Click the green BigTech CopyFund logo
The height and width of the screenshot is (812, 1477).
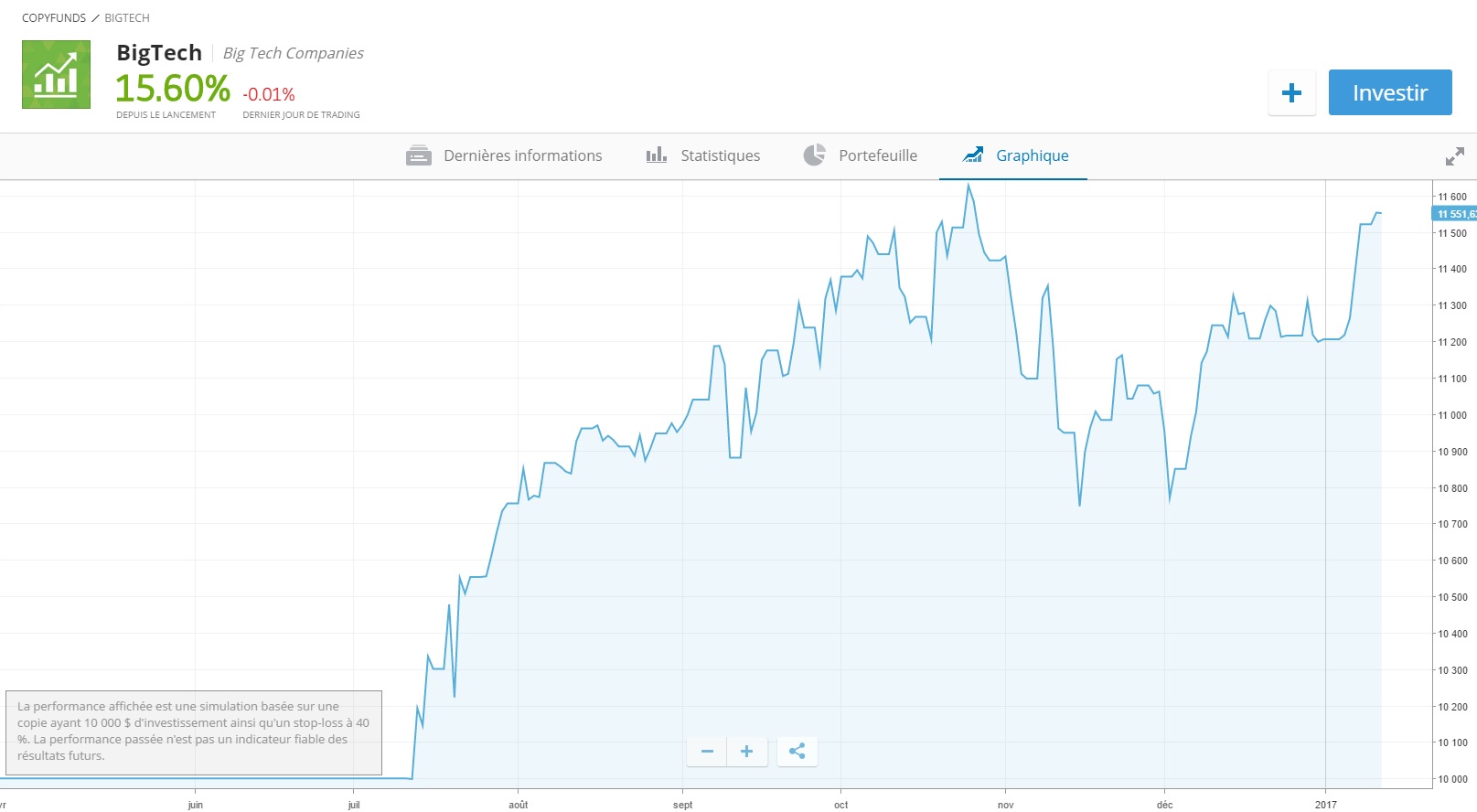click(56, 75)
